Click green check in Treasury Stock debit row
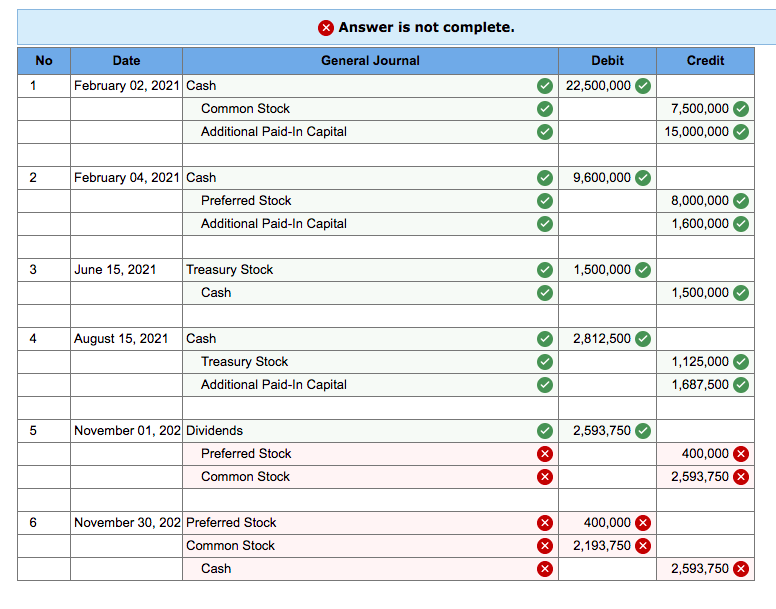Screen dimensions: 776x609 coord(545,270)
